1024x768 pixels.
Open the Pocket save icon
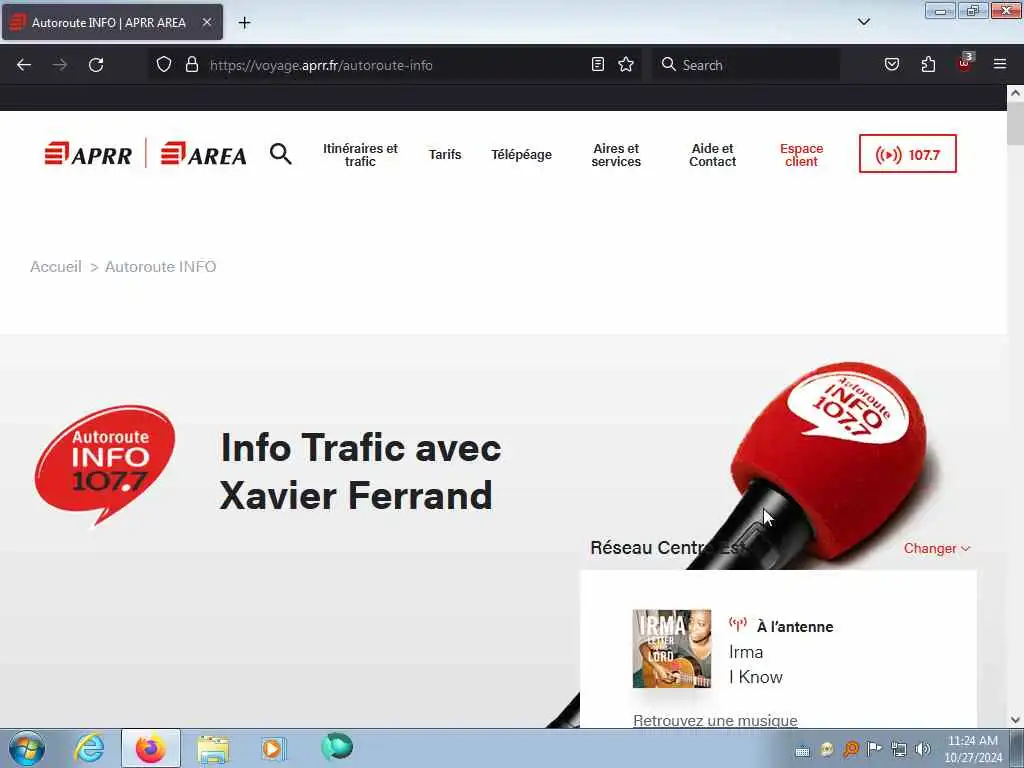pyautogui.click(x=892, y=65)
